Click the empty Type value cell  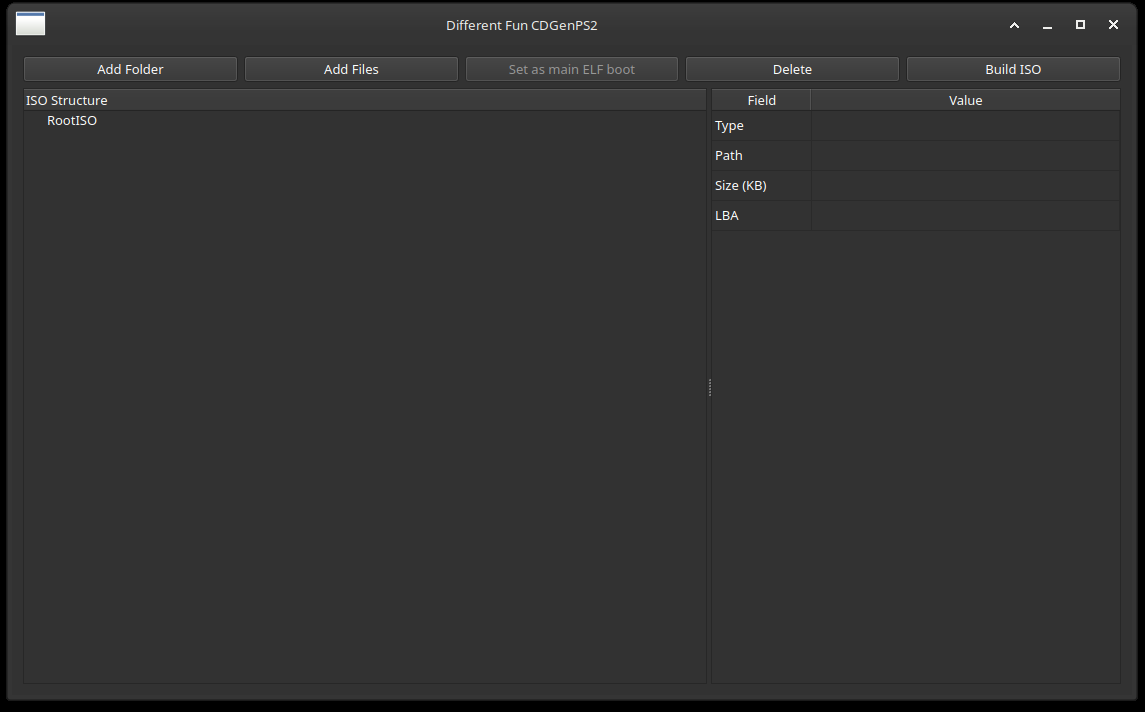[x=965, y=126]
